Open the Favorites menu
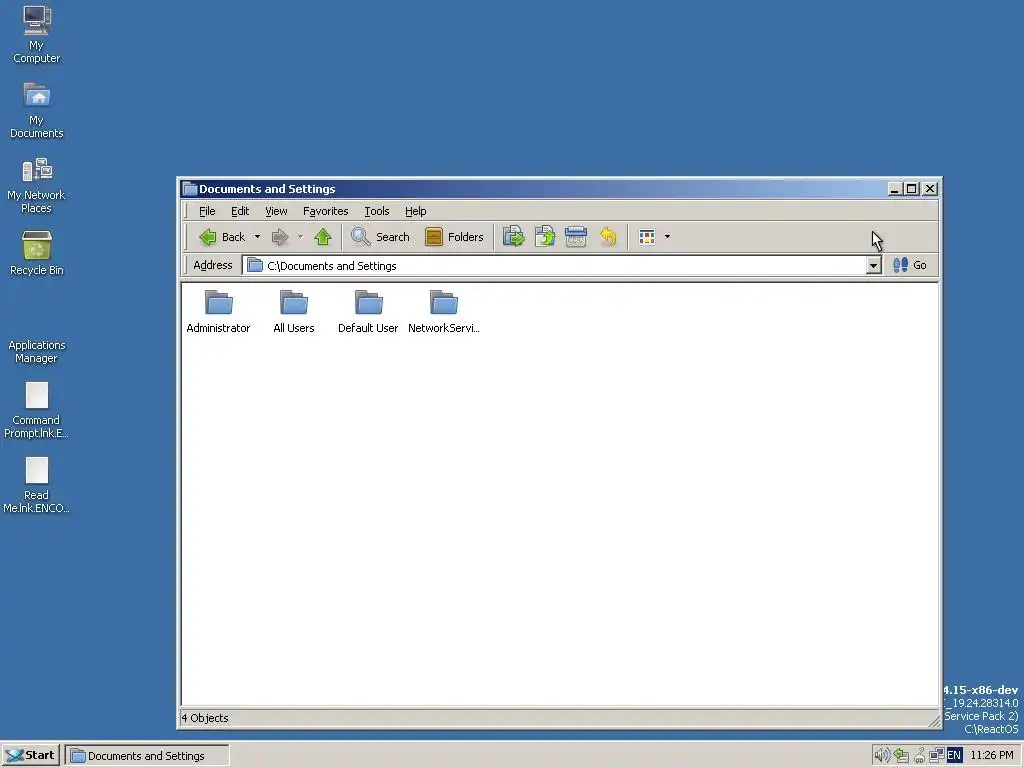 tap(325, 211)
